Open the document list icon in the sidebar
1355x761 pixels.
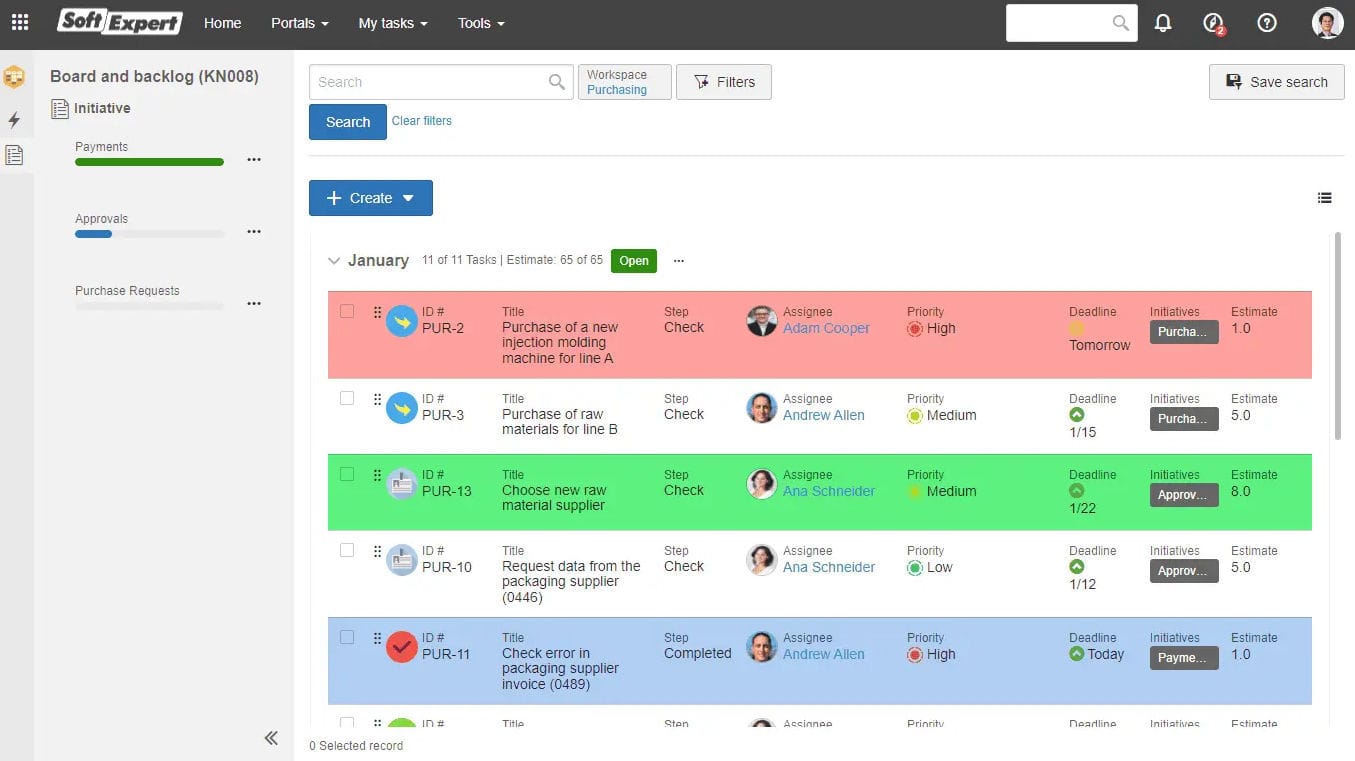tap(14, 155)
